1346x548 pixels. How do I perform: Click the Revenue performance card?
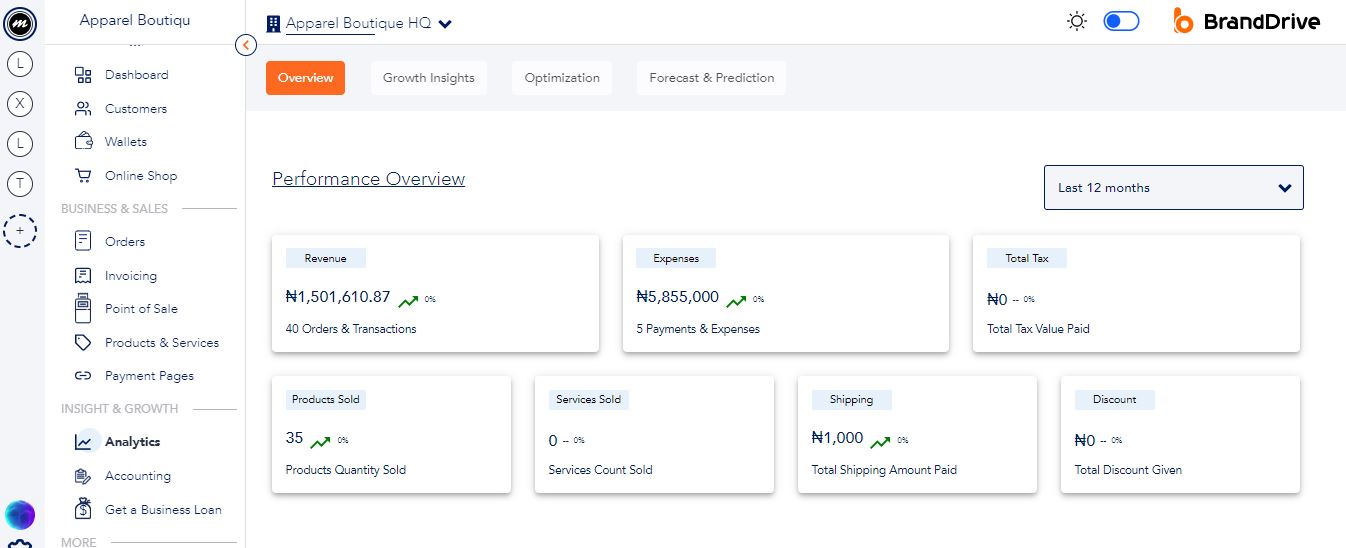pos(435,293)
